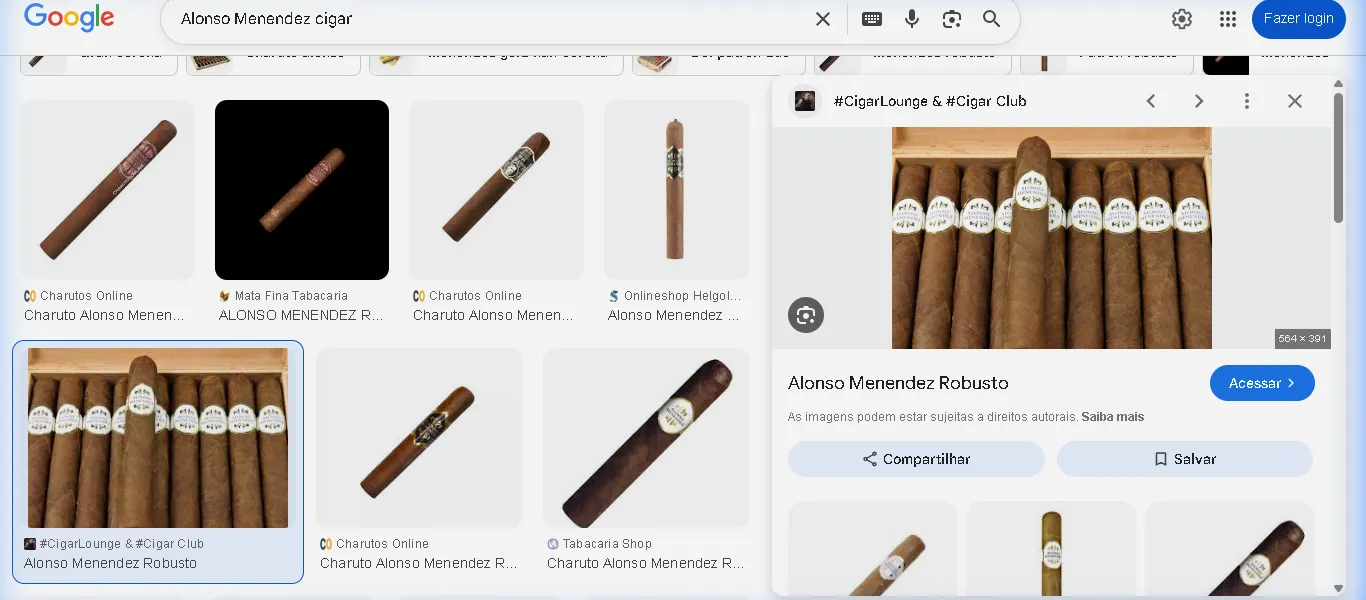This screenshot has height=600, width=1366.
Task: Open the Alonso Menendez Robusto title link
Action: click(x=898, y=383)
